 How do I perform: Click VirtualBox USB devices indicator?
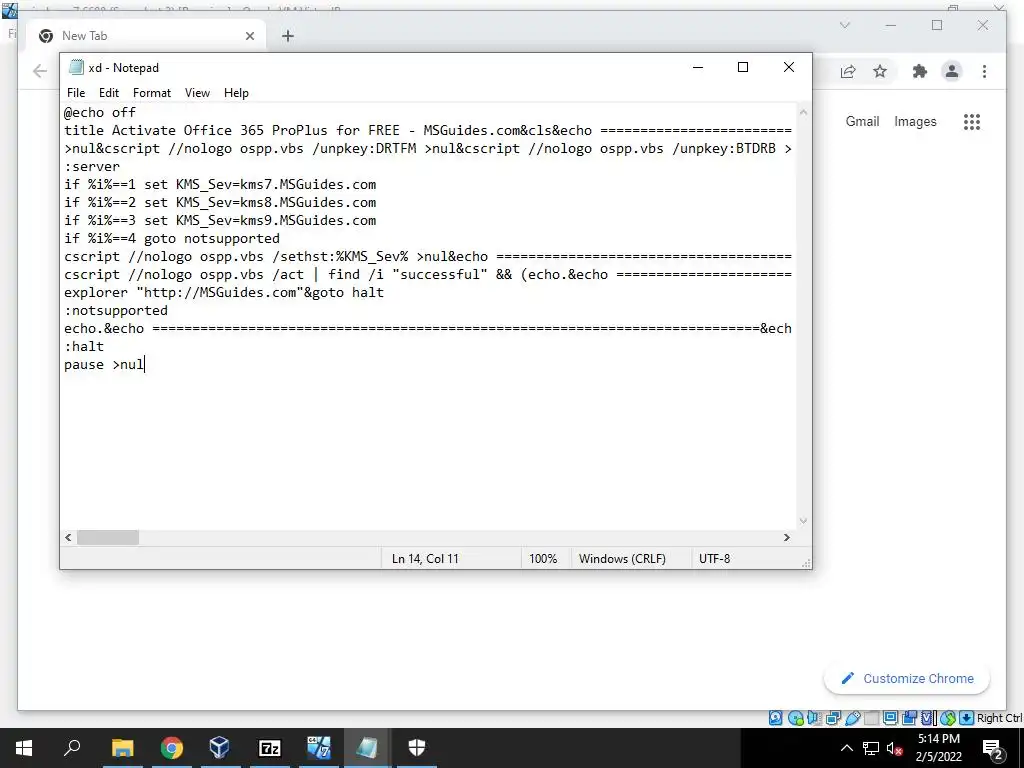[x=853, y=718]
